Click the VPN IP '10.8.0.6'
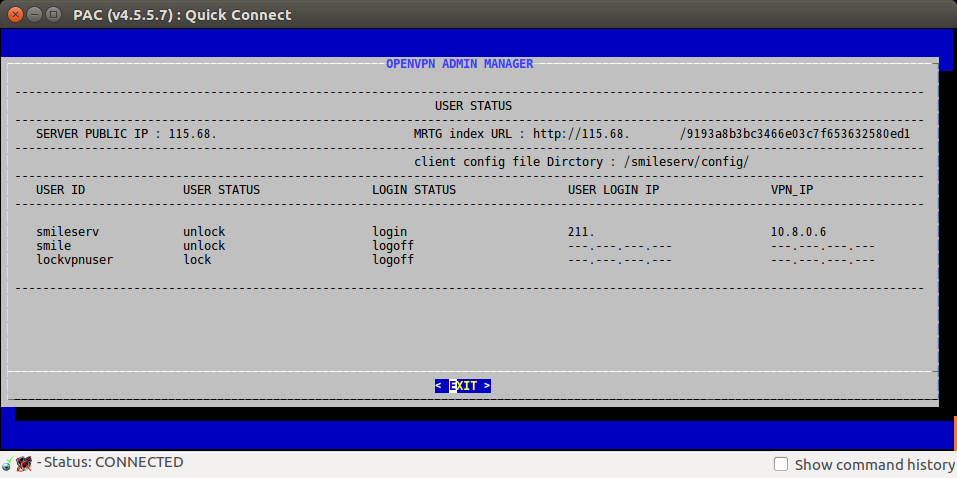 pos(799,232)
